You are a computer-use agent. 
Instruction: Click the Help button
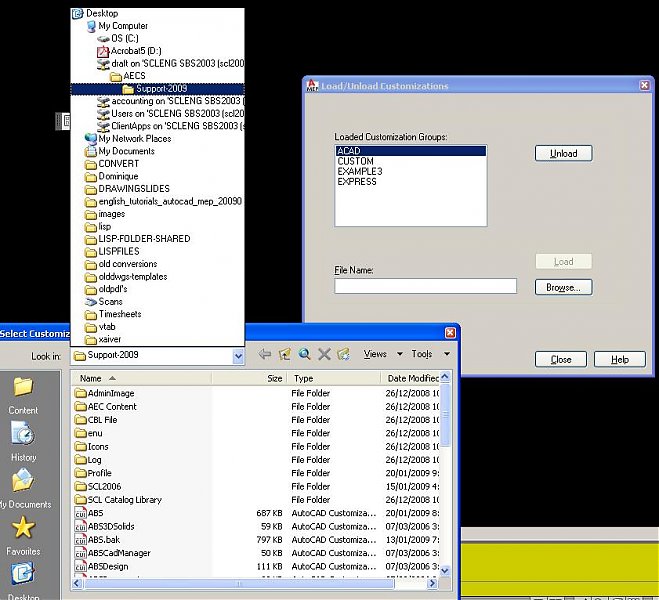point(620,360)
